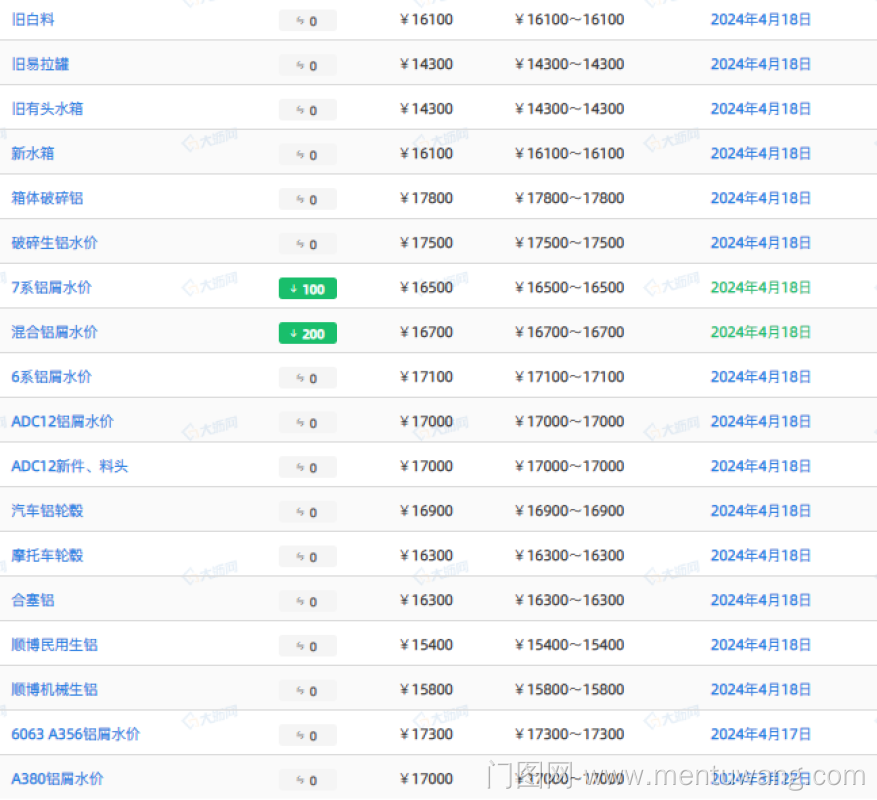Open the 6系铝屑水价 product page
Image resolution: width=877 pixels, height=800 pixels.
click(51, 376)
